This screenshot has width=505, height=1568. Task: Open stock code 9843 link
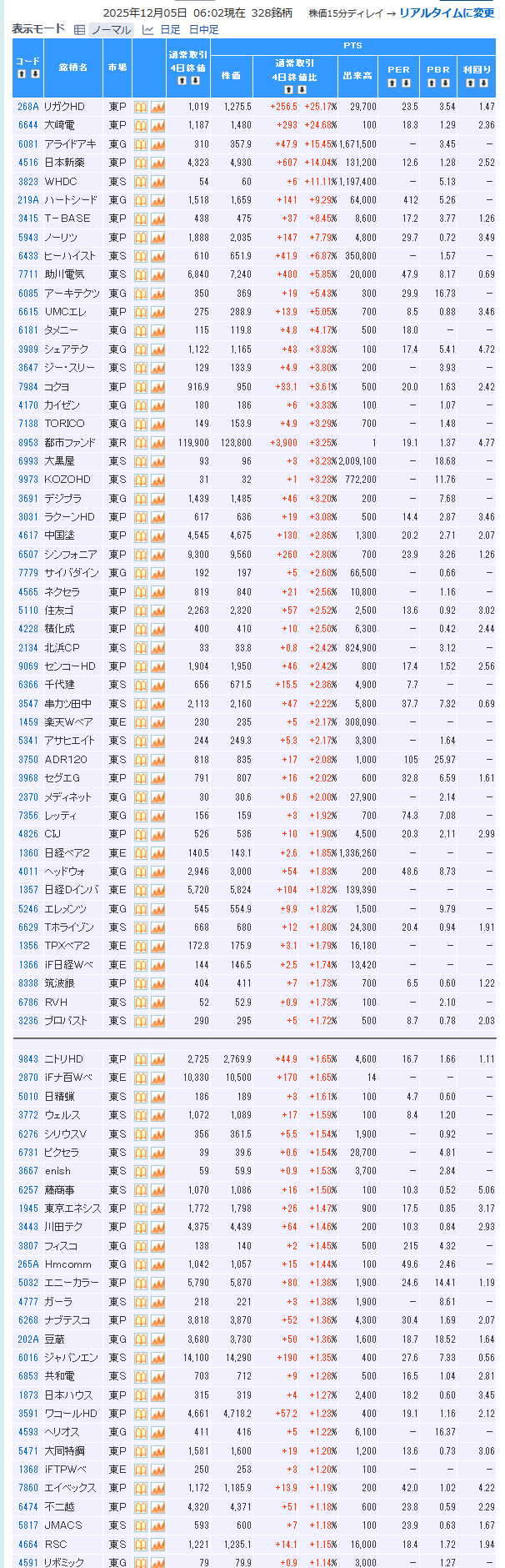click(x=28, y=1059)
